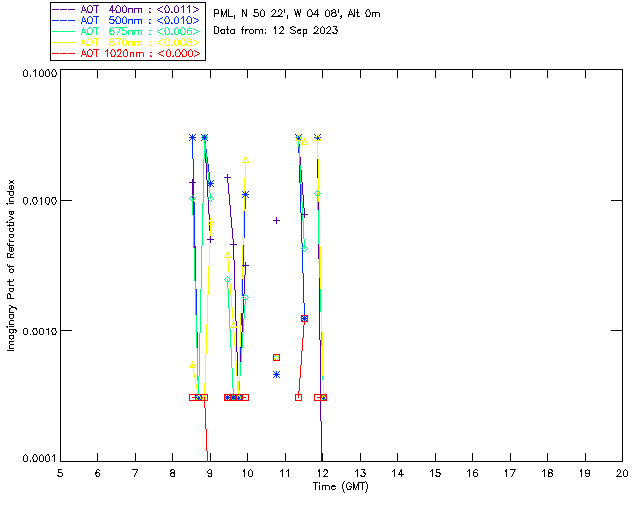
Task: Click the isolated red square marker between 10 and 11
Action: click(x=276, y=357)
